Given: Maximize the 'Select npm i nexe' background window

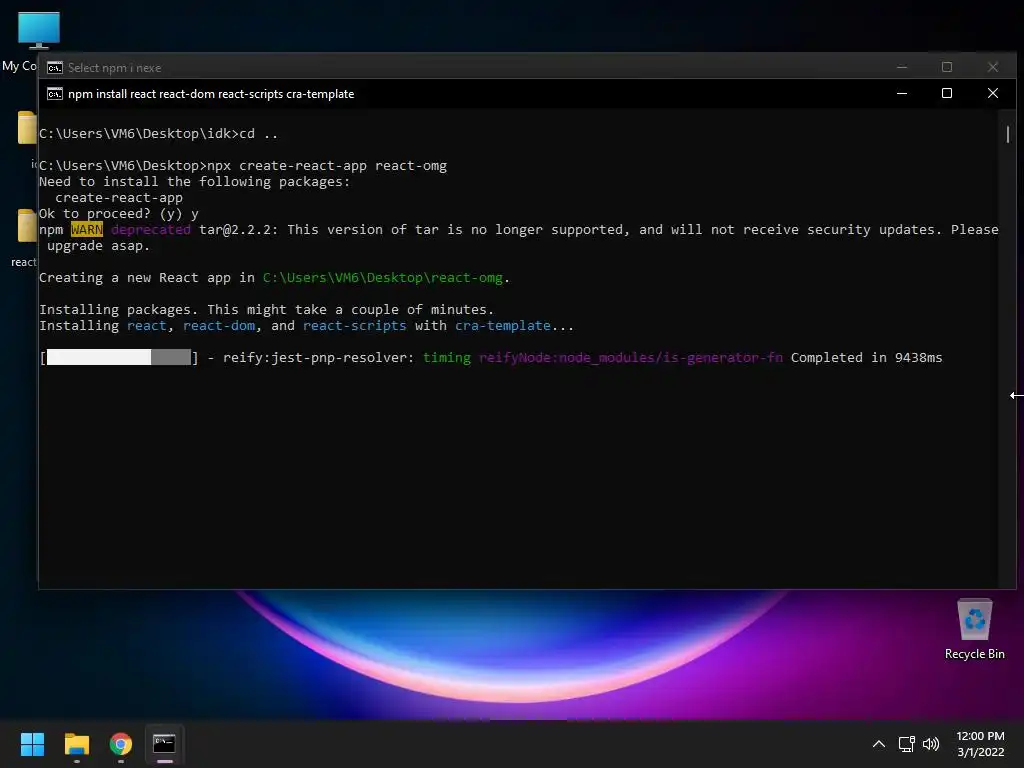Looking at the screenshot, I should point(947,67).
